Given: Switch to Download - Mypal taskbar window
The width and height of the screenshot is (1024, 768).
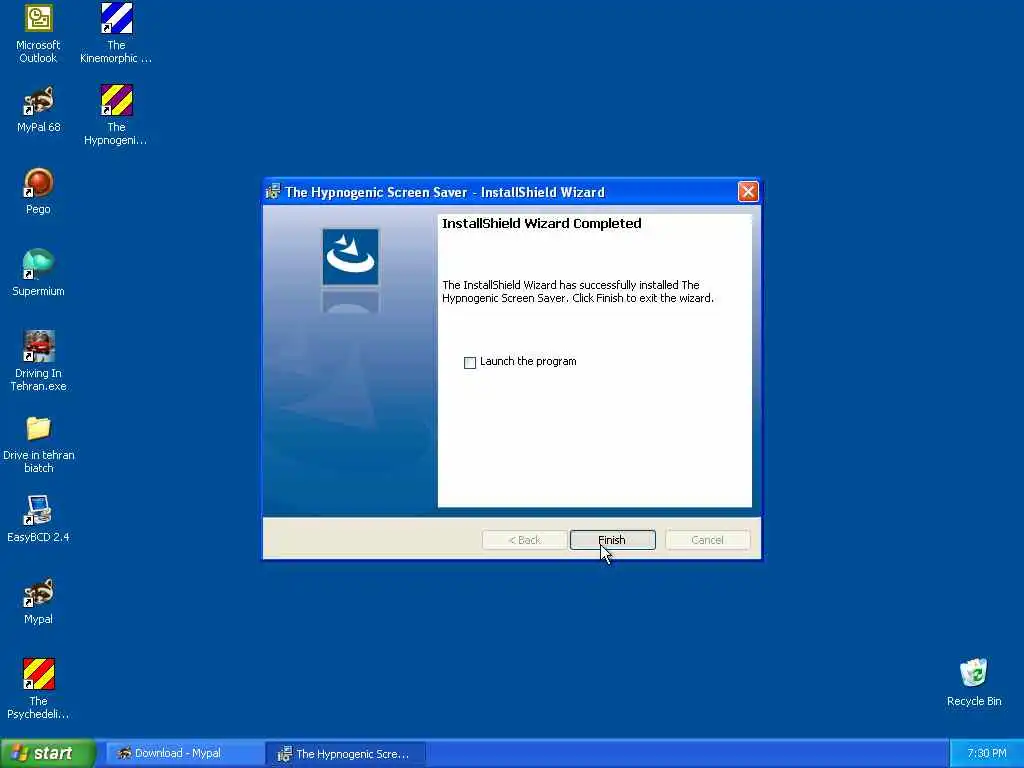Looking at the screenshot, I should pos(183,753).
